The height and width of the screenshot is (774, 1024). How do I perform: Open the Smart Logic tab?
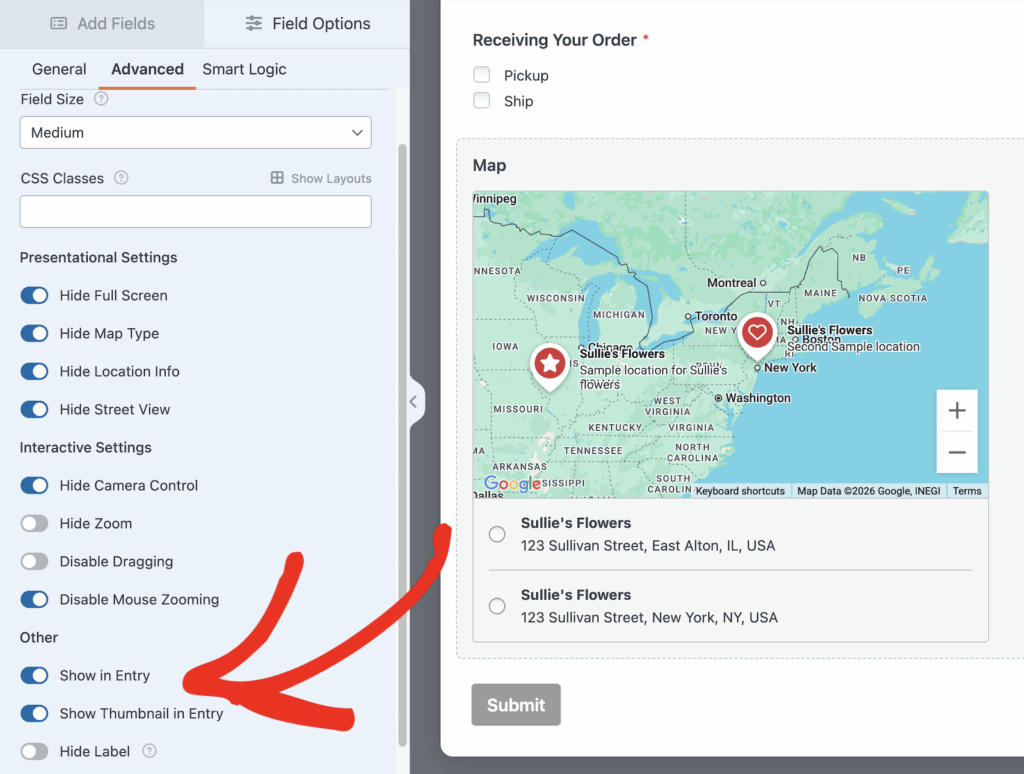click(x=244, y=69)
